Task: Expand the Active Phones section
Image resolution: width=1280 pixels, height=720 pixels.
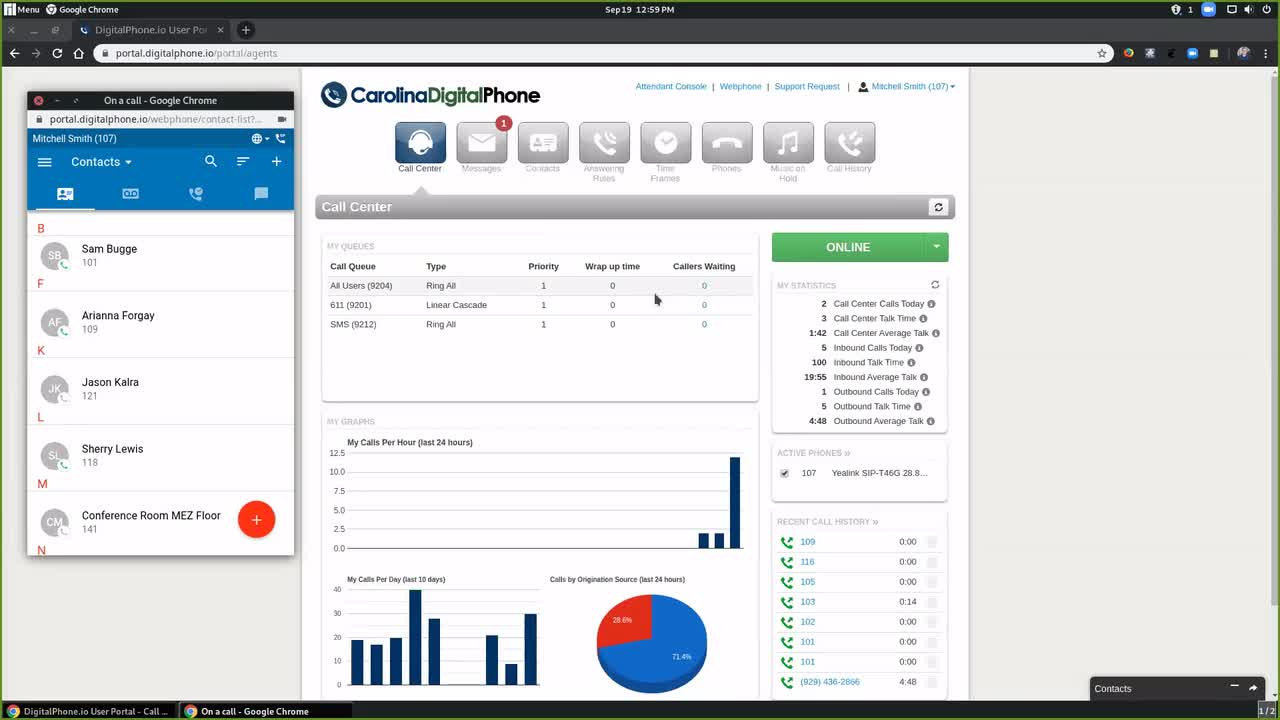Action: 814,453
